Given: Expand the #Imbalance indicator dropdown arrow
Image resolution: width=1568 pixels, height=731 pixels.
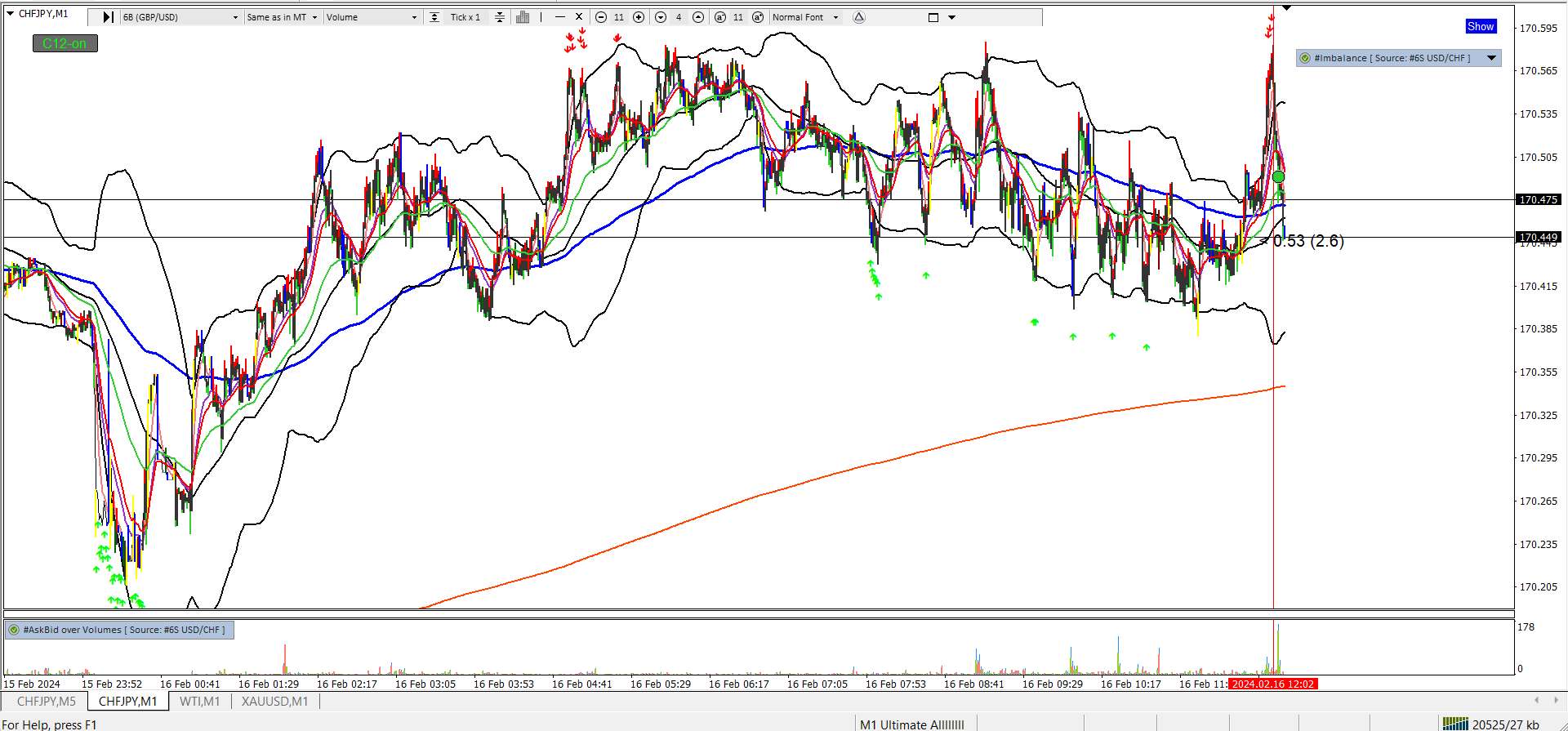Looking at the screenshot, I should [x=1491, y=58].
